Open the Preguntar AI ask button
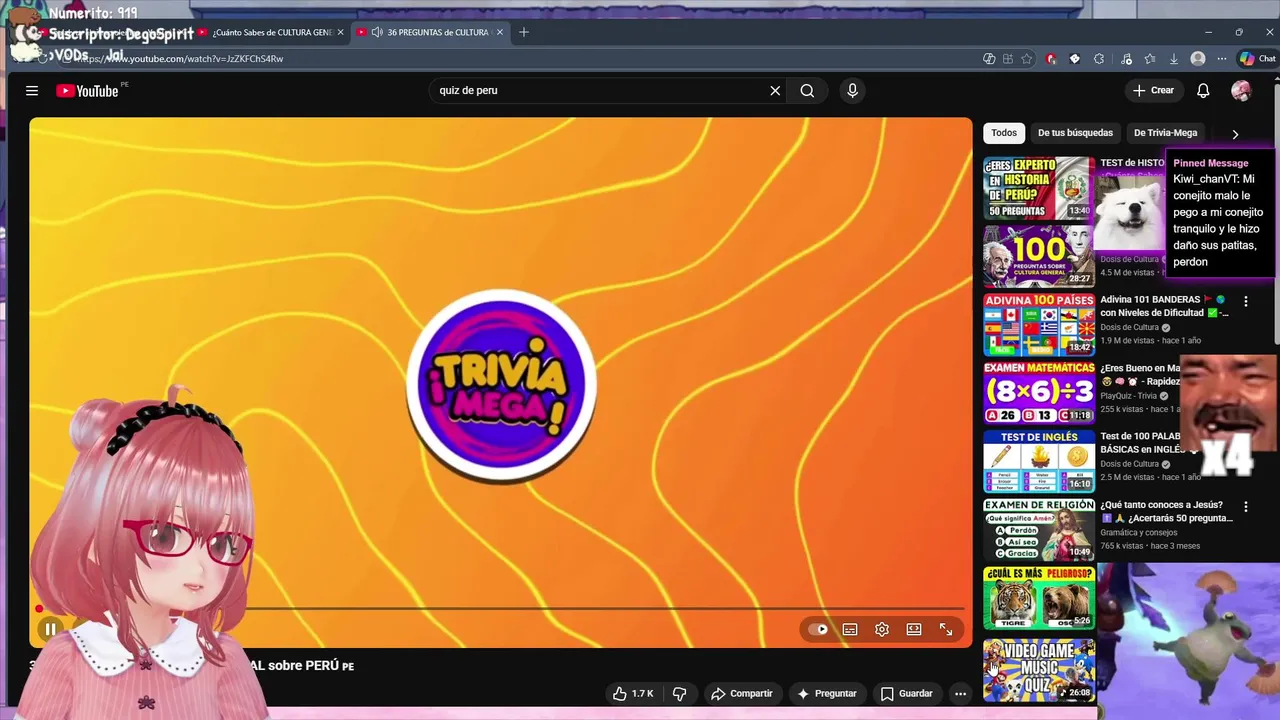 826,693
